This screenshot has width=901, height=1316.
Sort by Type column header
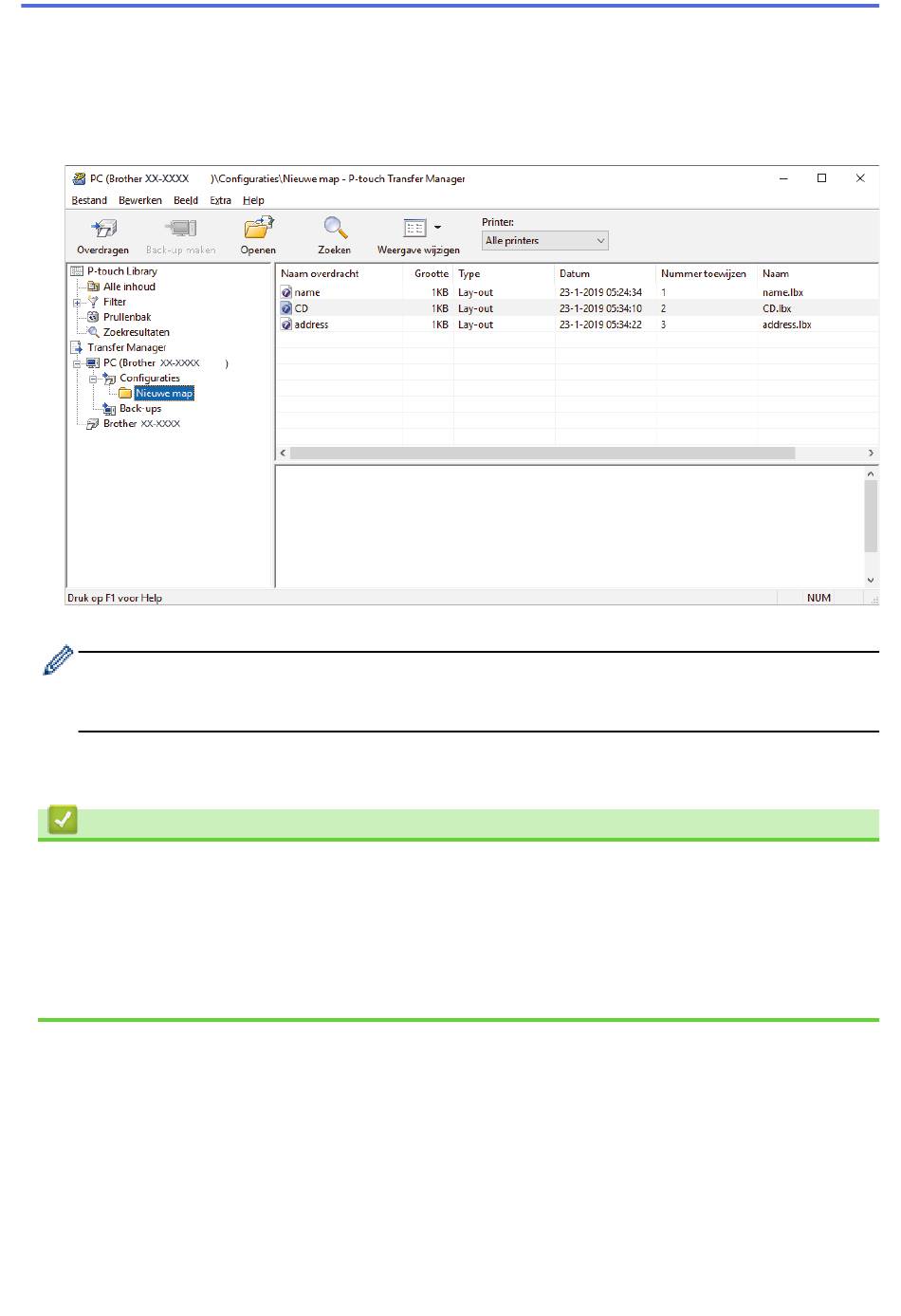505,273
